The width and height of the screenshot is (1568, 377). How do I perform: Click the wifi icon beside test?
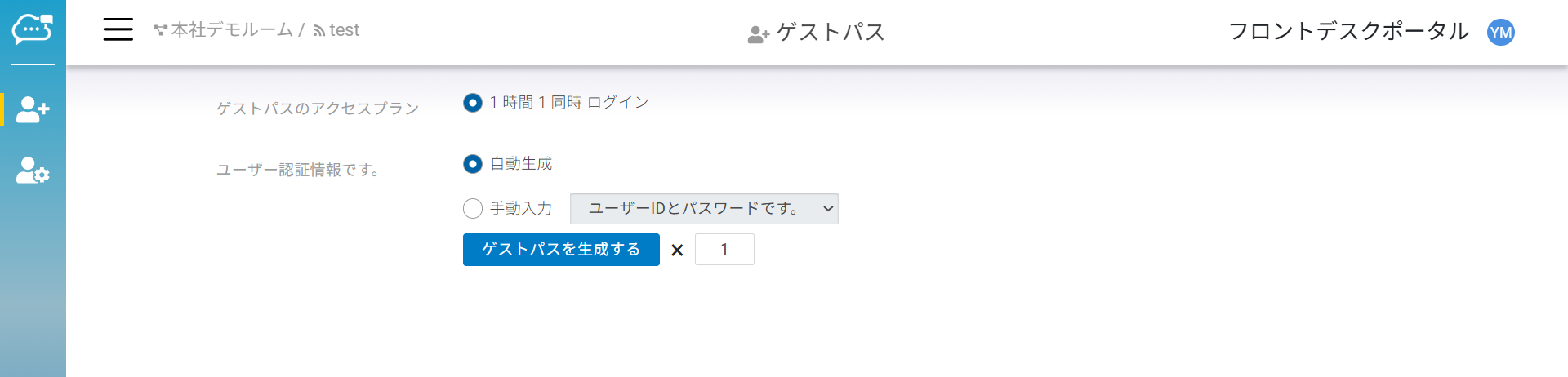pyautogui.click(x=319, y=31)
